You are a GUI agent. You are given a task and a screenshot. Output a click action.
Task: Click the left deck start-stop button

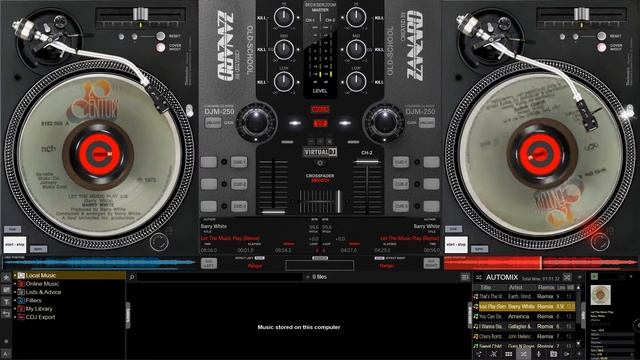click(x=15, y=244)
